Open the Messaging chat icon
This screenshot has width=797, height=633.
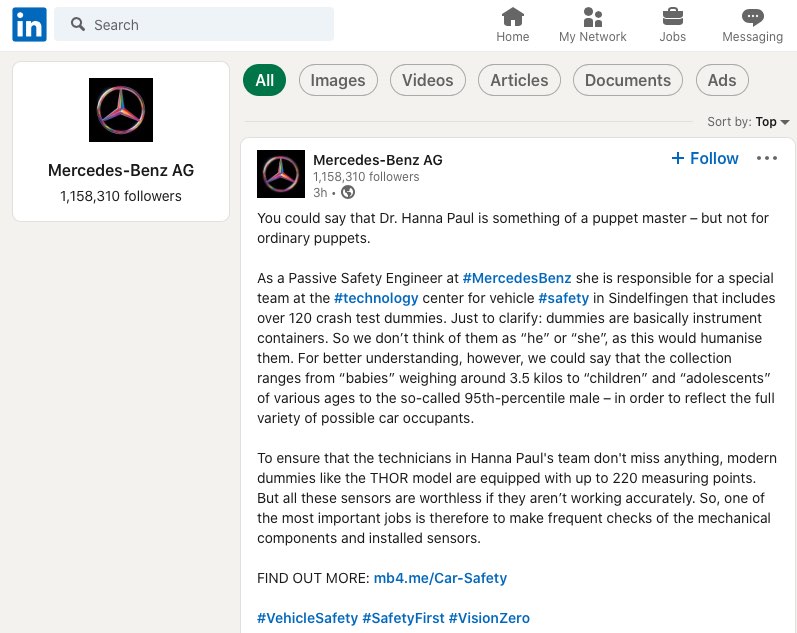(x=752, y=17)
